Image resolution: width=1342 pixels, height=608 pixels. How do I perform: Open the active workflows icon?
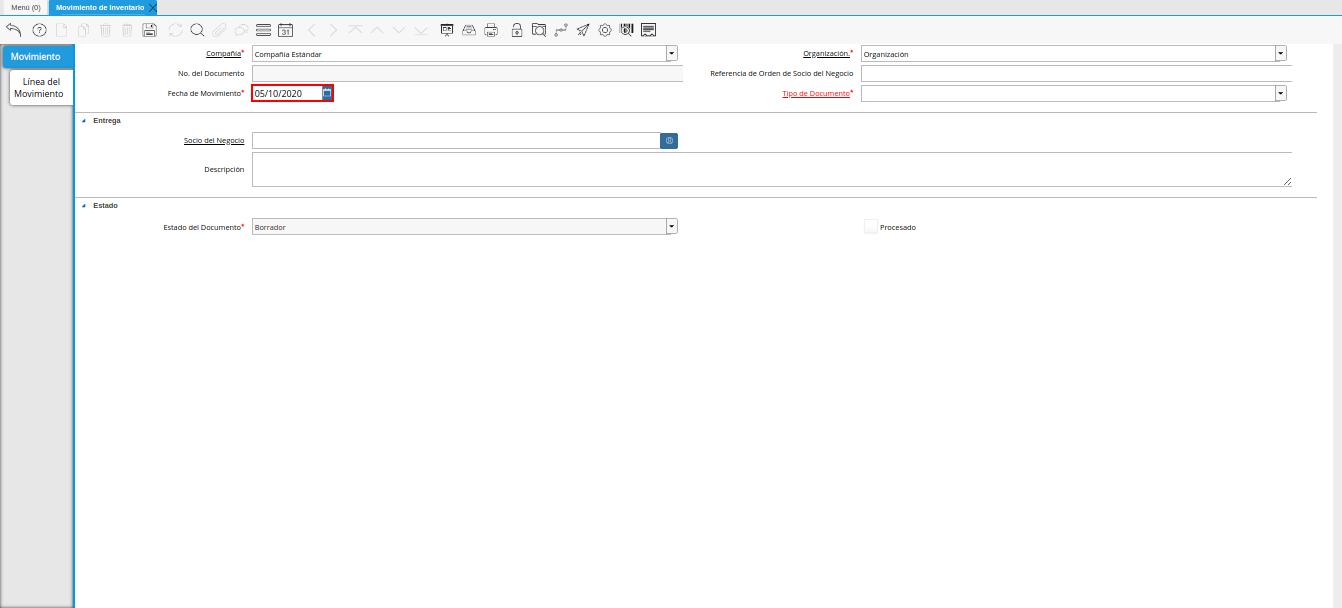(x=561, y=30)
